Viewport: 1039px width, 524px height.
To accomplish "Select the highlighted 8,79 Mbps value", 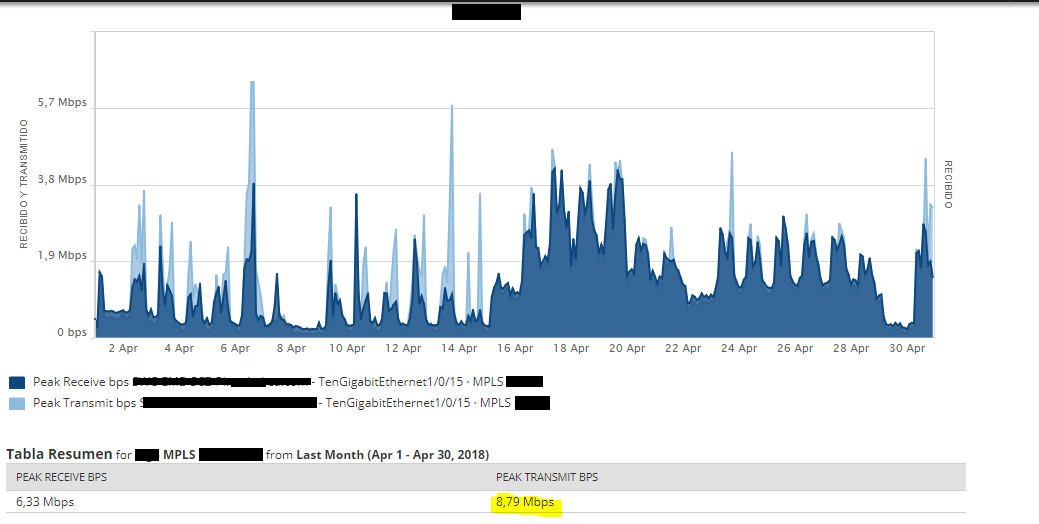I will click(525, 502).
